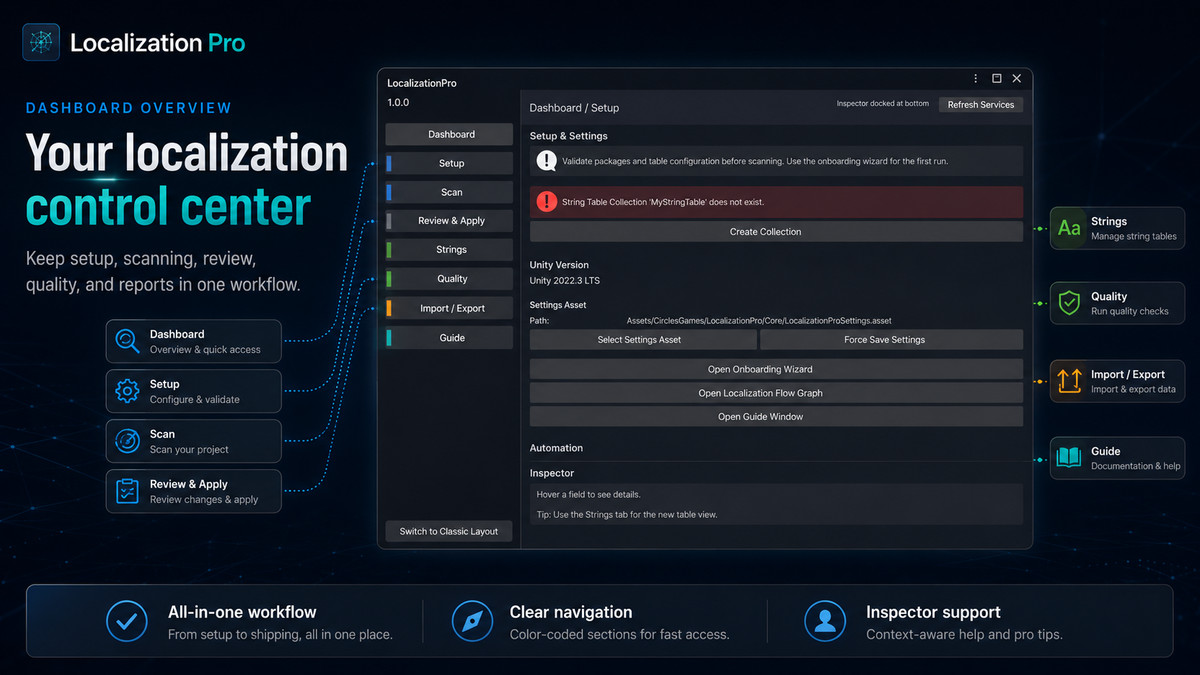Viewport: 1200px width, 675px height.
Task: Open the Dashboard tab in the sidebar
Action: (449, 134)
